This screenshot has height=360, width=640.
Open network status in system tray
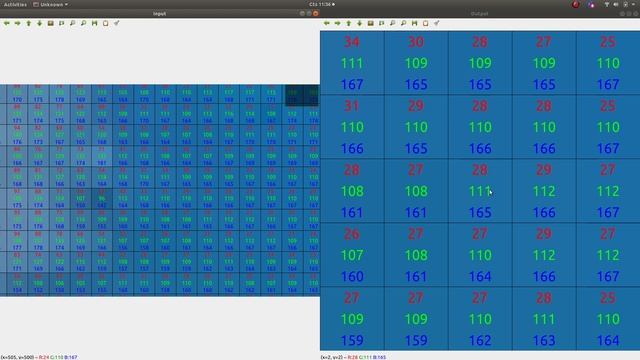607,4
